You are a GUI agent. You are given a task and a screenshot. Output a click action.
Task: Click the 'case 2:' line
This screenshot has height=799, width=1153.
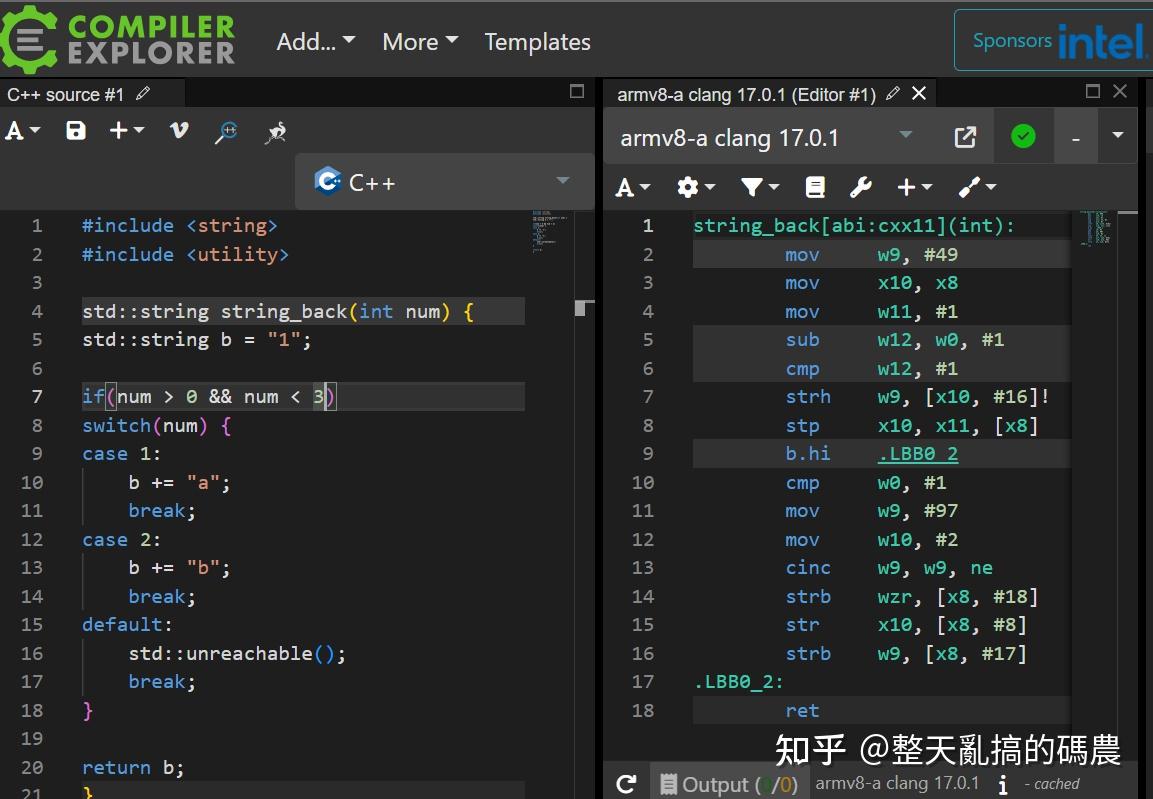[x=121, y=540]
